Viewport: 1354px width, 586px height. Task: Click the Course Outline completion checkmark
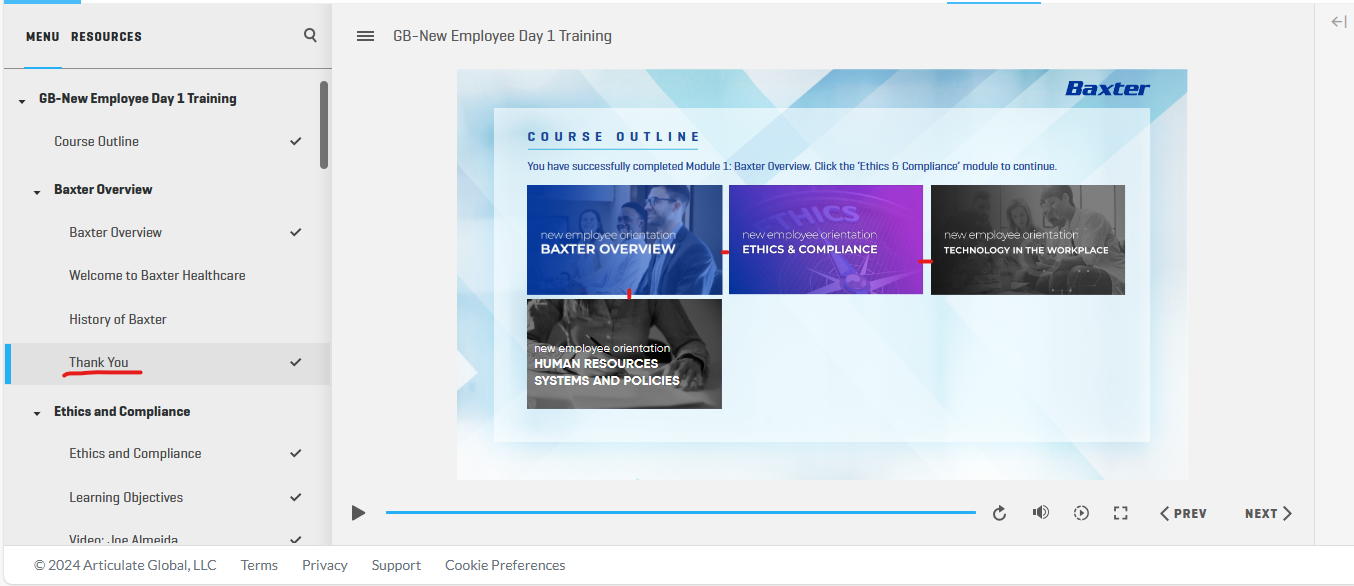tap(295, 141)
